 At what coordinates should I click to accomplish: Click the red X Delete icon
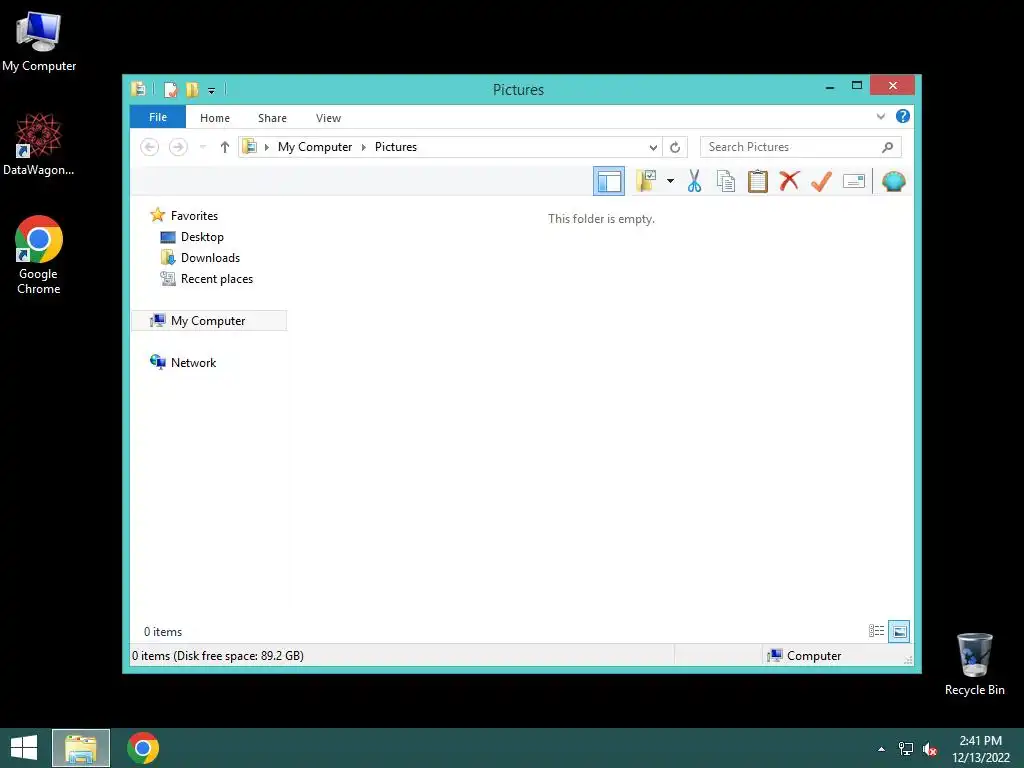pyautogui.click(x=789, y=180)
